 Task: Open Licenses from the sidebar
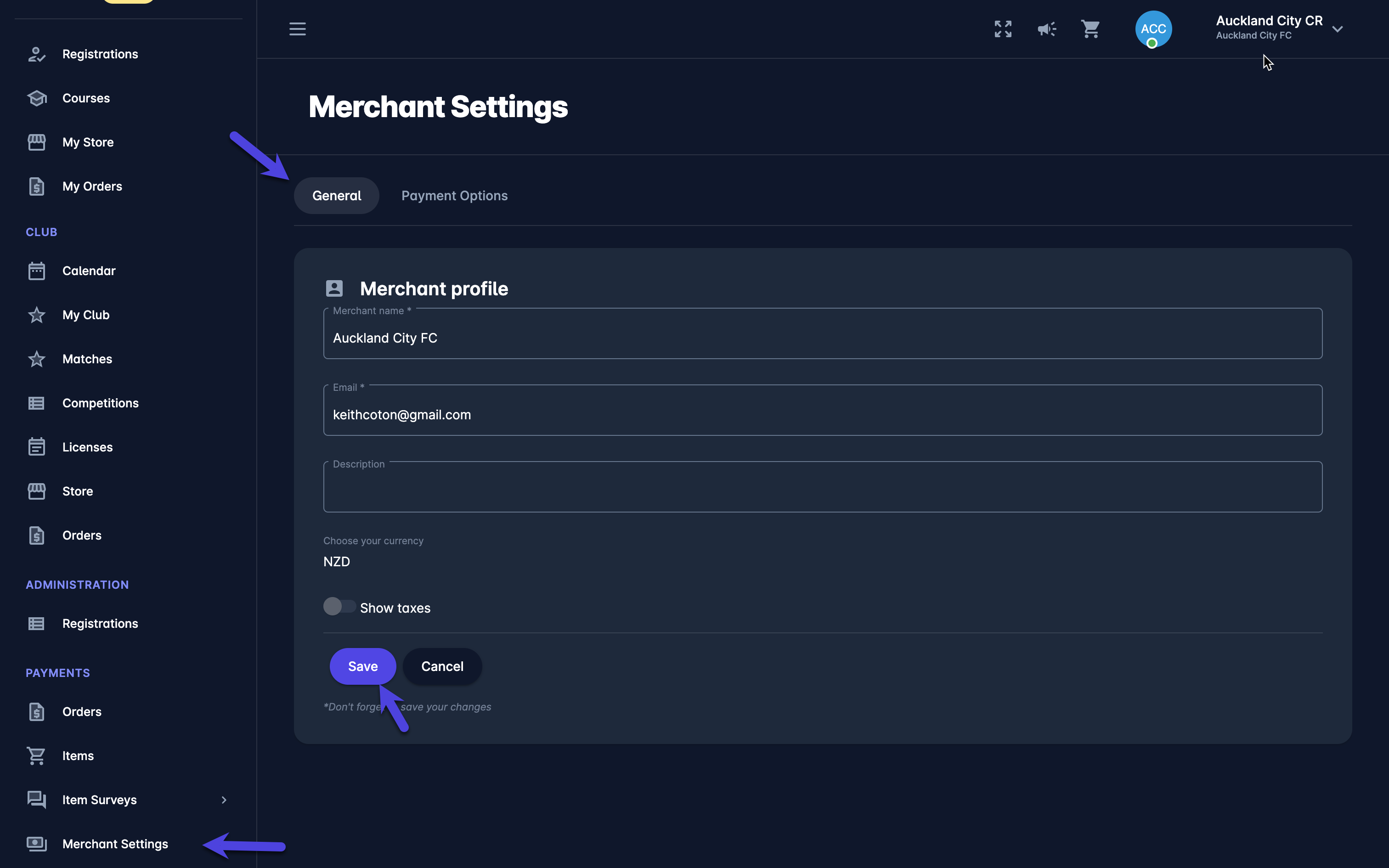(87, 447)
